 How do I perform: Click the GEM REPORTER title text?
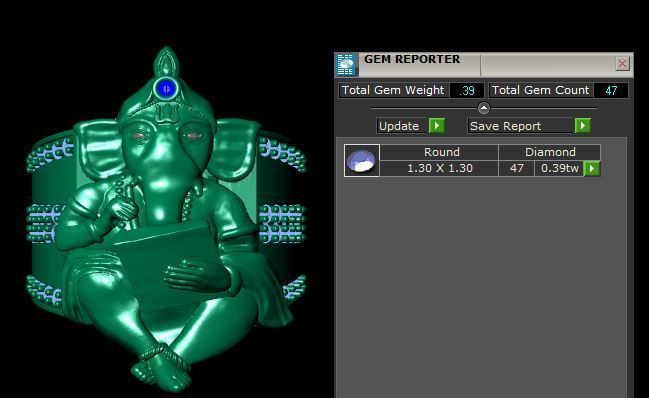point(412,60)
